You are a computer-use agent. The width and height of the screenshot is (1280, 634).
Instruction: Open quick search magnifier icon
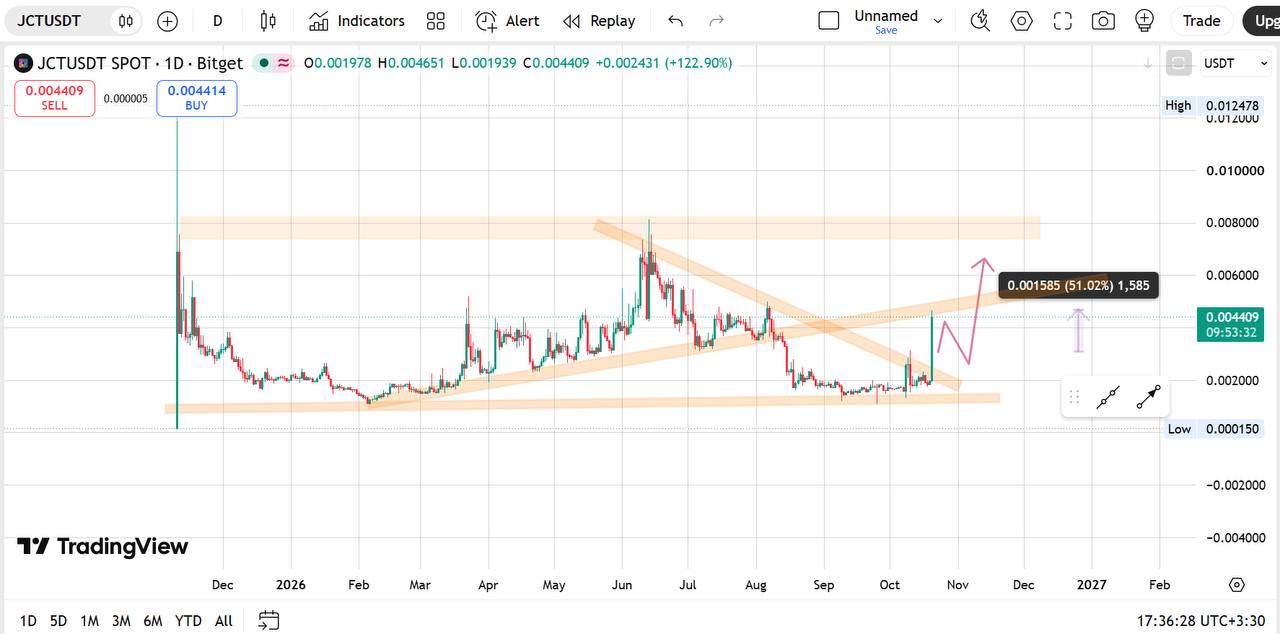click(980, 20)
